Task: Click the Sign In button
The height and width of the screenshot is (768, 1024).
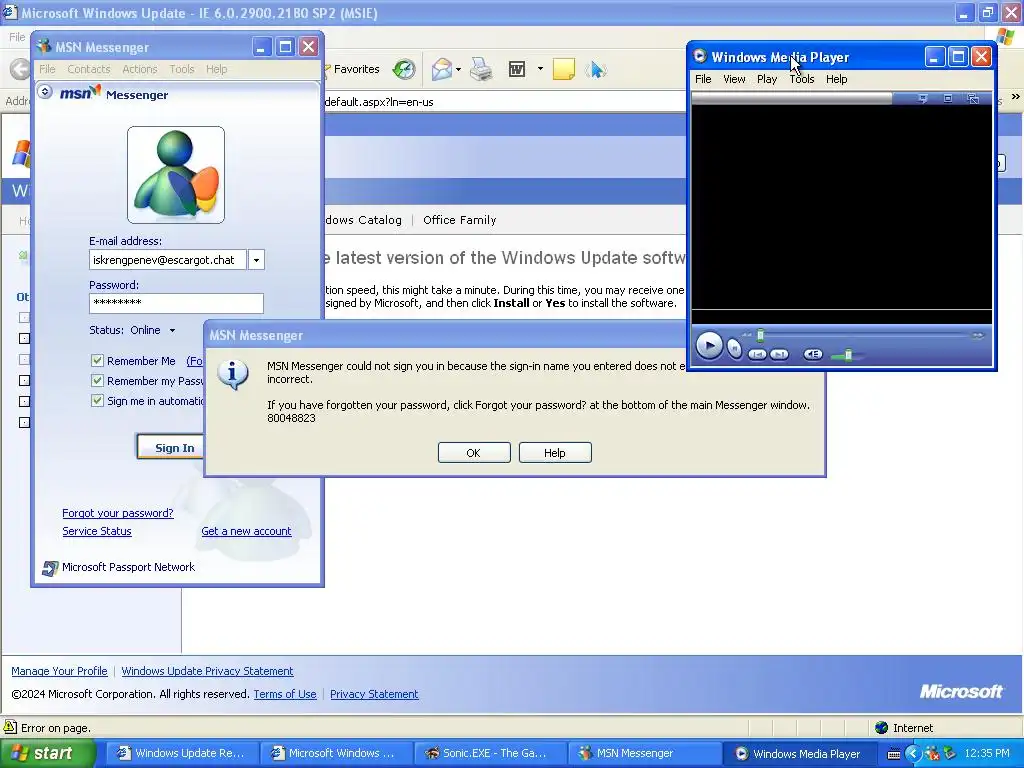Action: coord(170,448)
